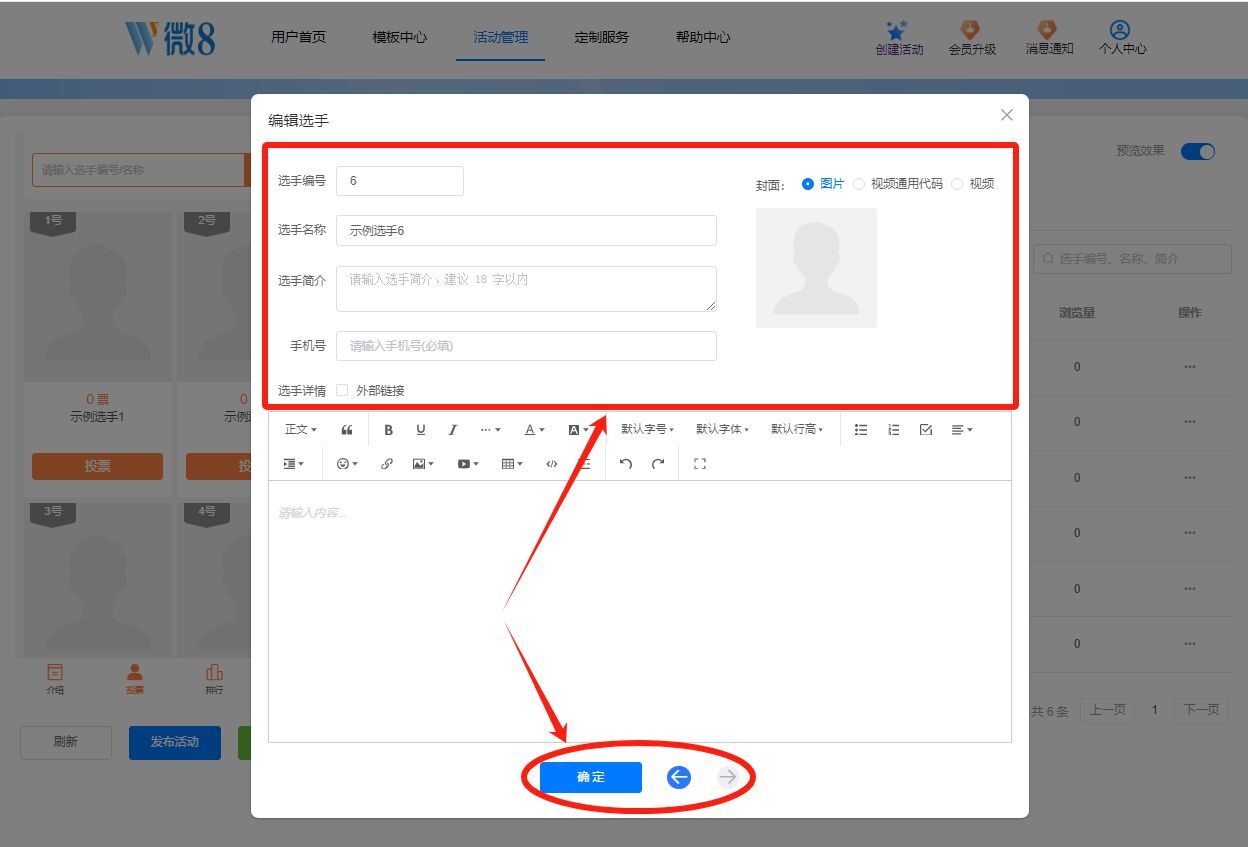Open 消息通知 from the top bar

pos(1049,39)
